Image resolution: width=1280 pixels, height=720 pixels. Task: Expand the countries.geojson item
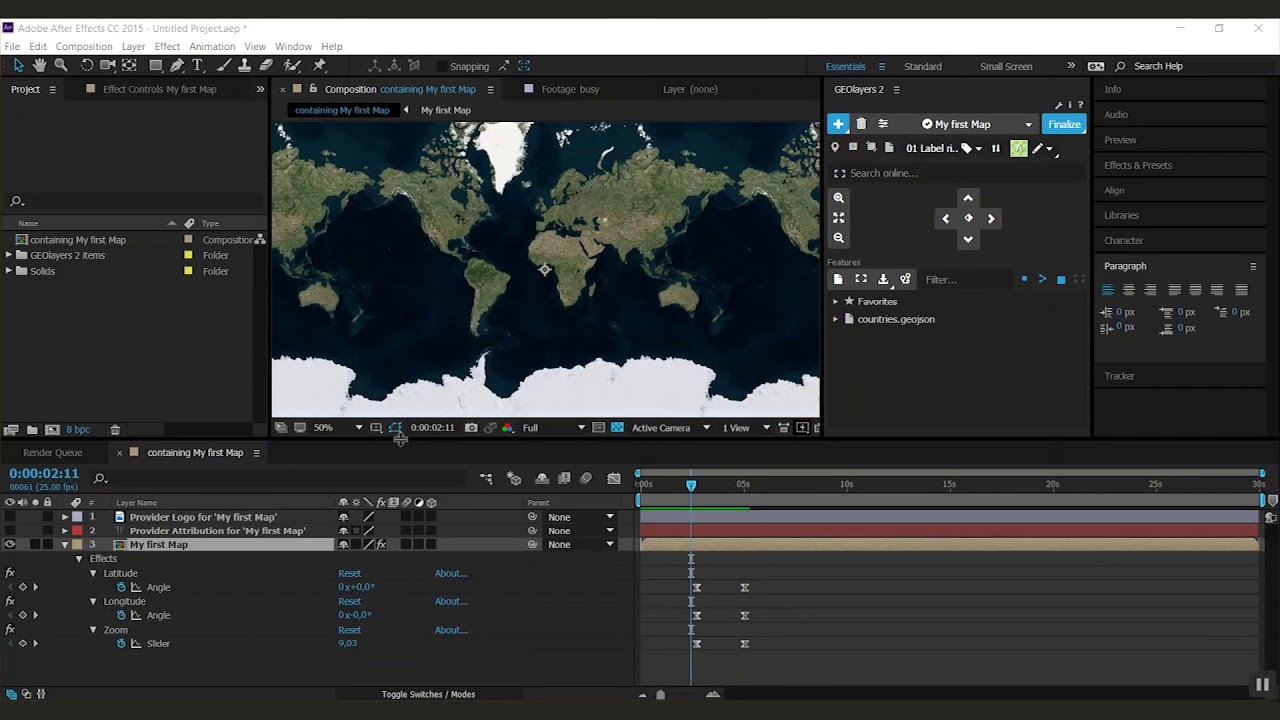(836, 319)
